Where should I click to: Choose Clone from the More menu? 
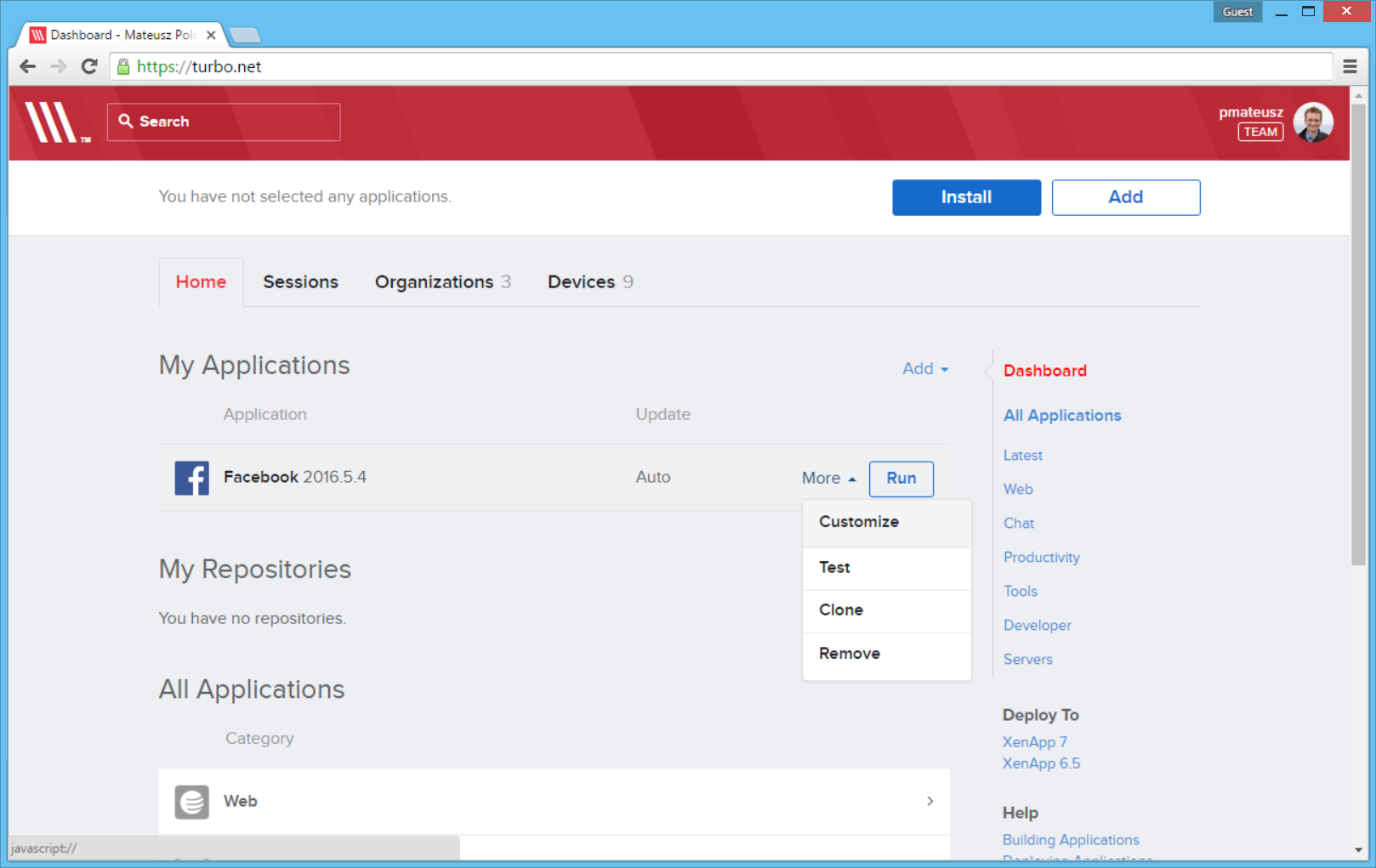840,610
